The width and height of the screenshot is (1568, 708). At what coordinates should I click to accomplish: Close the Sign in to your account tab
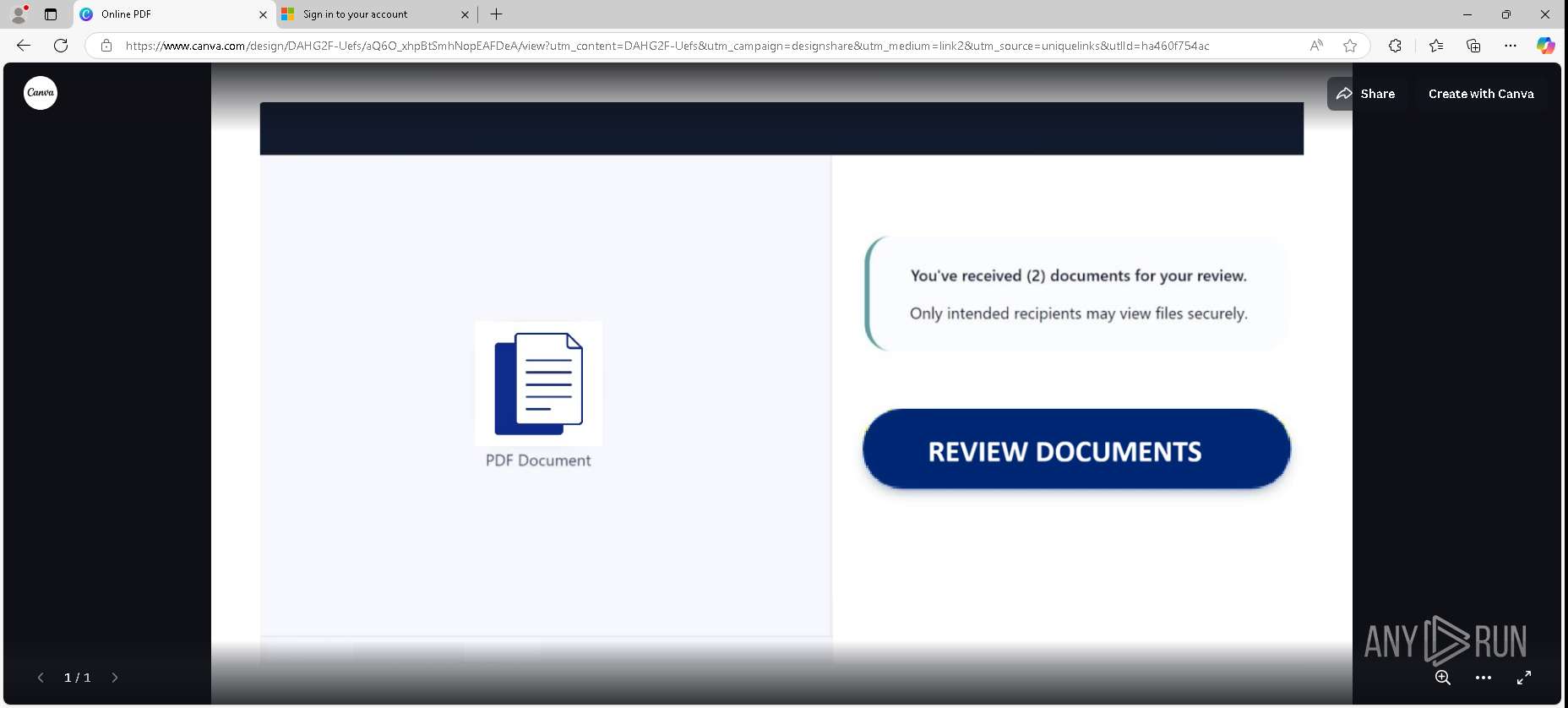465,14
